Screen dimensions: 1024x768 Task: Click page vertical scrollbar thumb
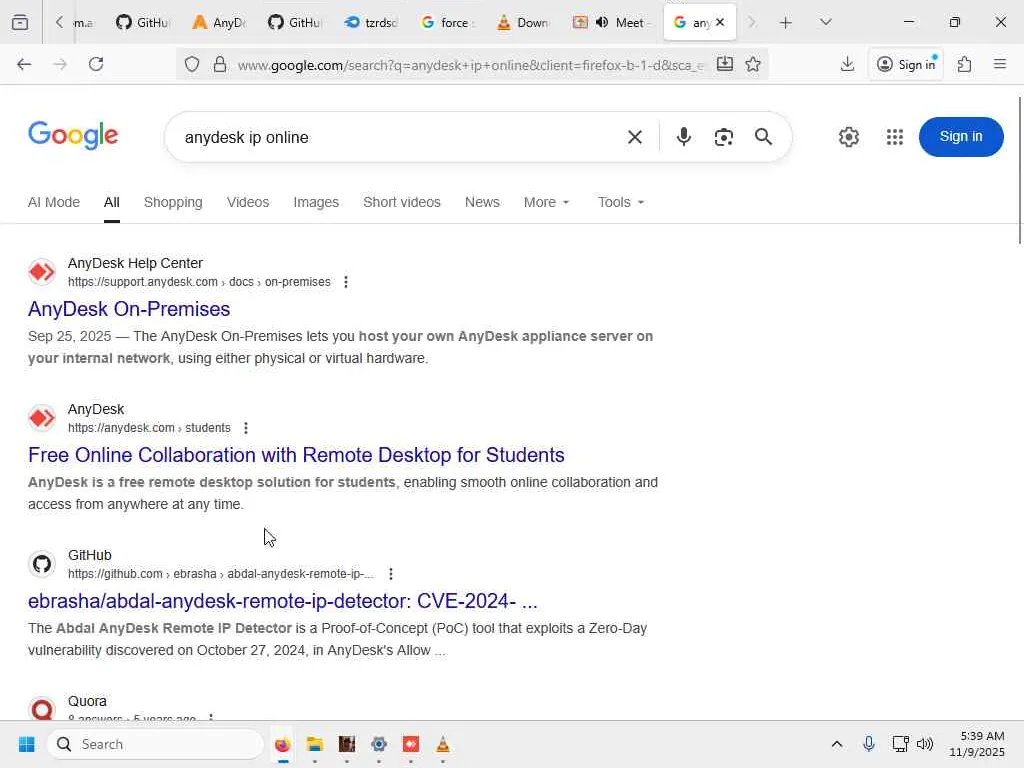1020,170
